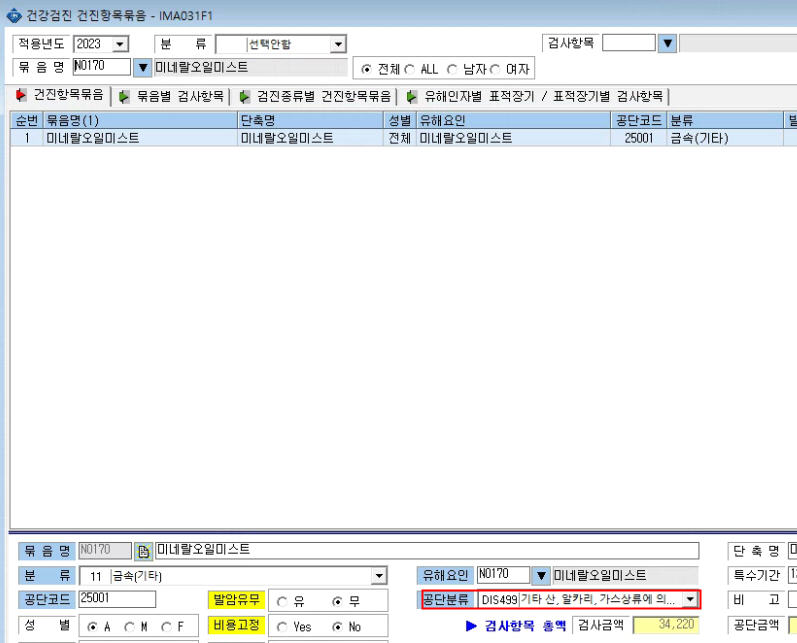
Task: Click green arrow icon beside 묶음별 검사항목
Action: pos(124,97)
